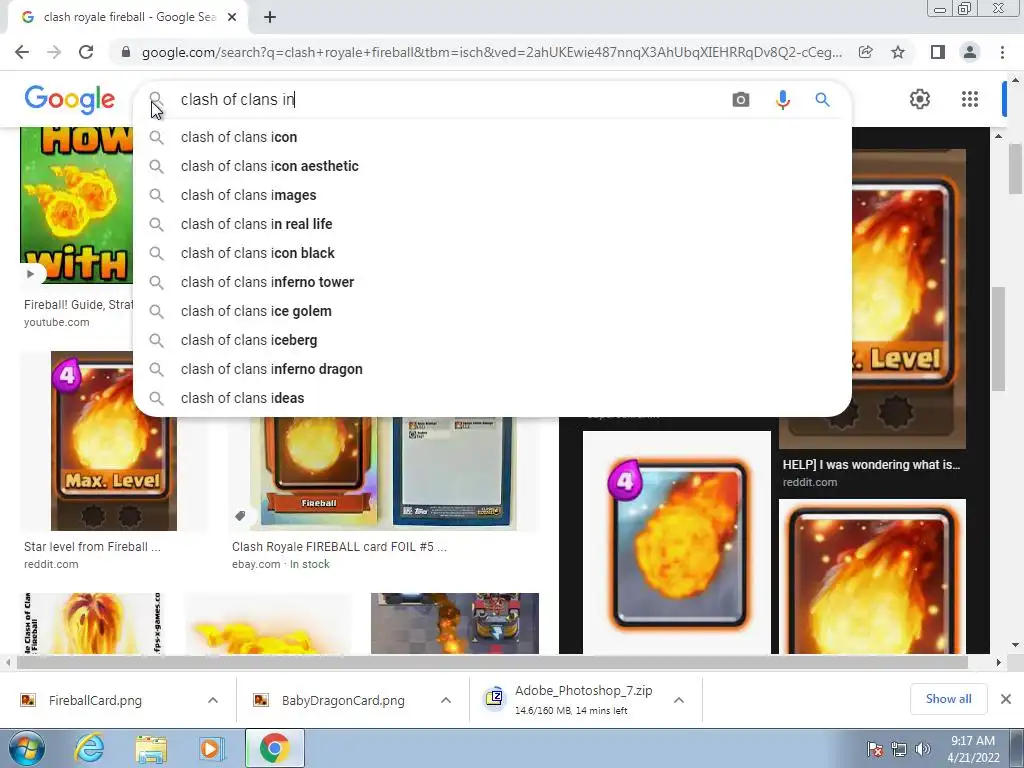Expand options for BabyDragonCard.png download
This screenshot has width=1024, height=768.
coord(446,700)
